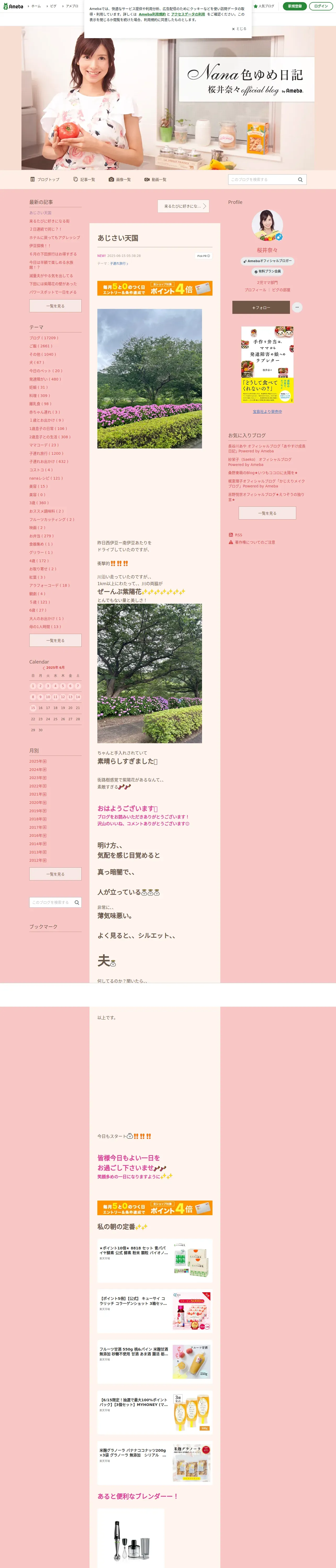Viewport: 336px width, 1568px height.
Task: Open favorite blog 紗栄子 (Saeko) オフィシャルブログ
Action: click(x=260, y=462)
